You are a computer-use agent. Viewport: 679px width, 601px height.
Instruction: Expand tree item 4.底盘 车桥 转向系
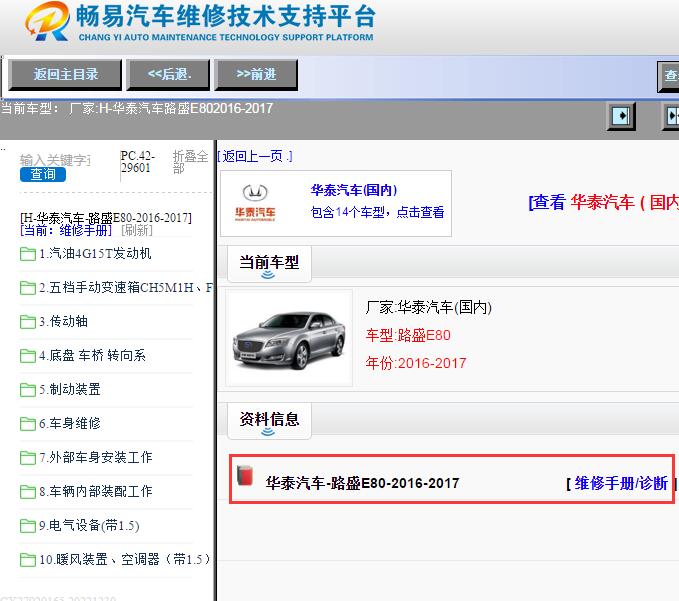tap(92, 355)
